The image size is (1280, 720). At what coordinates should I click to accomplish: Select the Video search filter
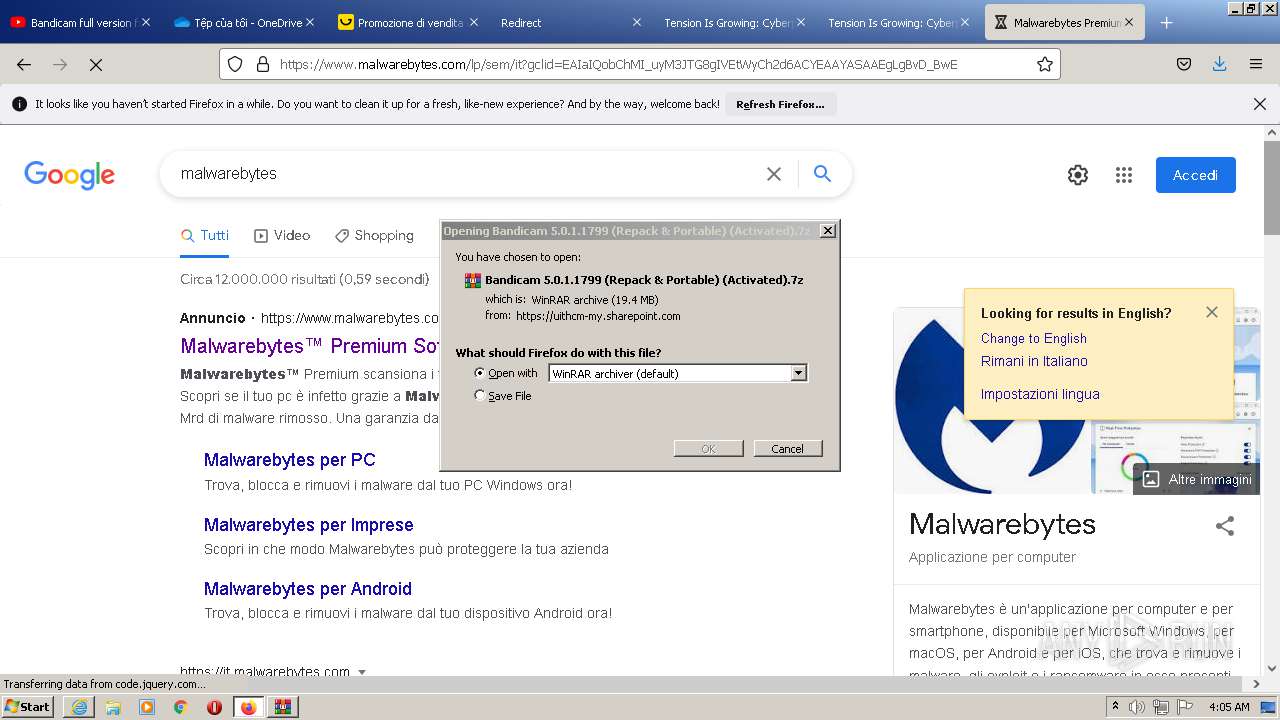282,236
